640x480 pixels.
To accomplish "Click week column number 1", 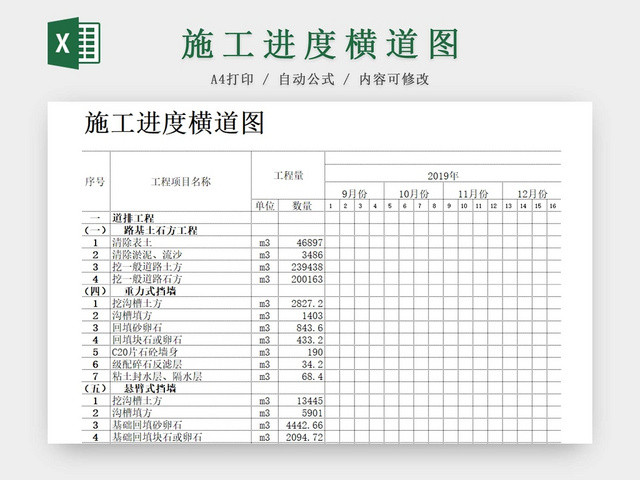I will [x=331, y=206].
